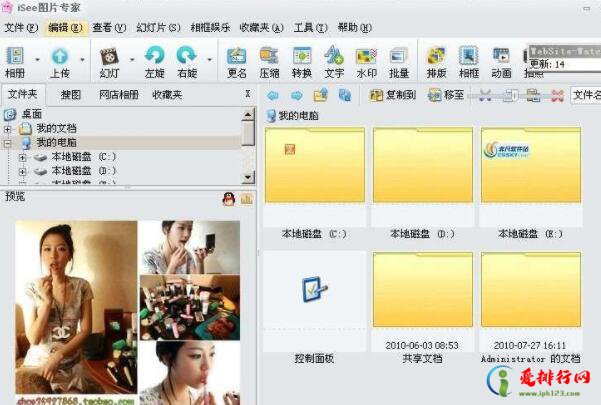Screen dimensions: 601x405
Task: Expand the 我的文档 tree node
Action: tap(9, 129)
